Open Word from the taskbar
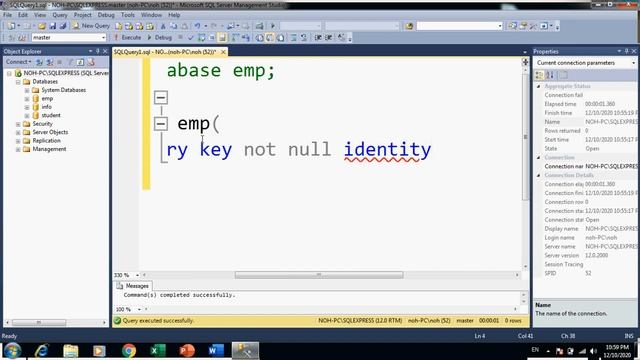This screenshot has height=360, width=640. pyautogui.click(x=216, y=351)
